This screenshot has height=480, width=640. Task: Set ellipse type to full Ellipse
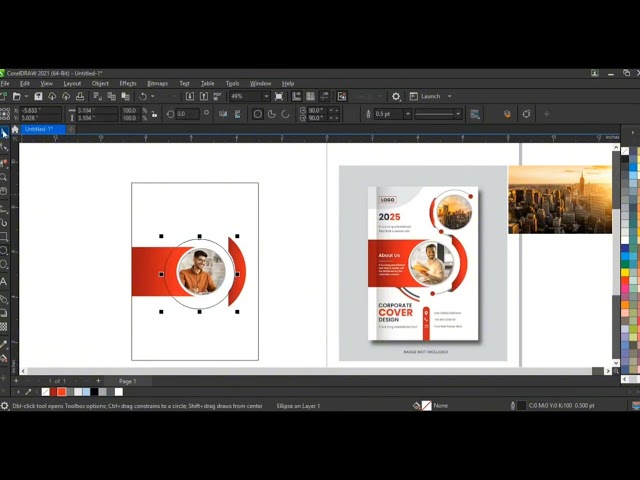[x=258, y=114]
